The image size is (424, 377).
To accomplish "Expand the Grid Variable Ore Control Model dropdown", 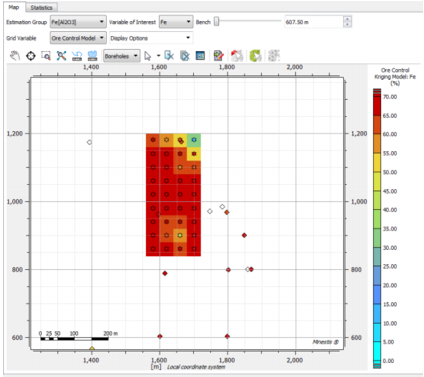I will [78, 38].
